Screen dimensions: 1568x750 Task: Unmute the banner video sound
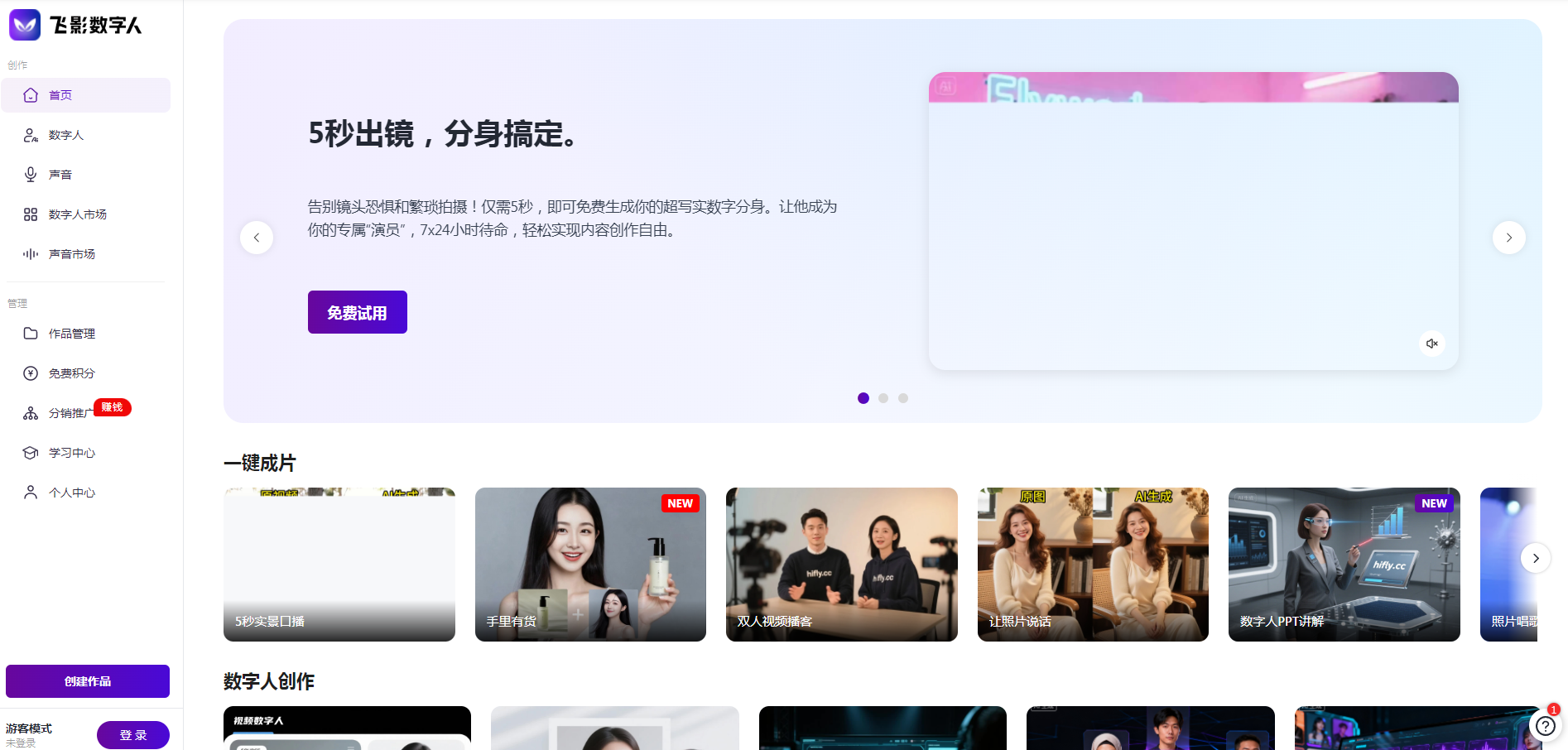coord(1431,344)
